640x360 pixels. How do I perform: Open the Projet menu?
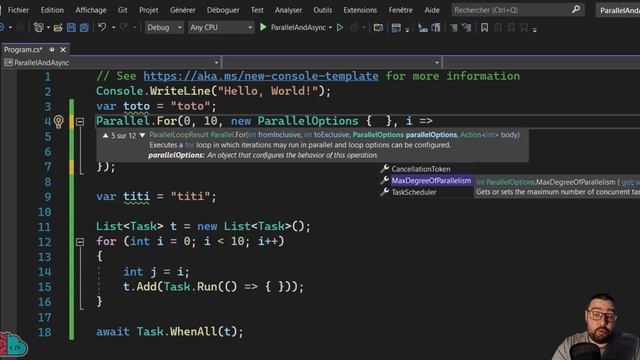point(149,10)
